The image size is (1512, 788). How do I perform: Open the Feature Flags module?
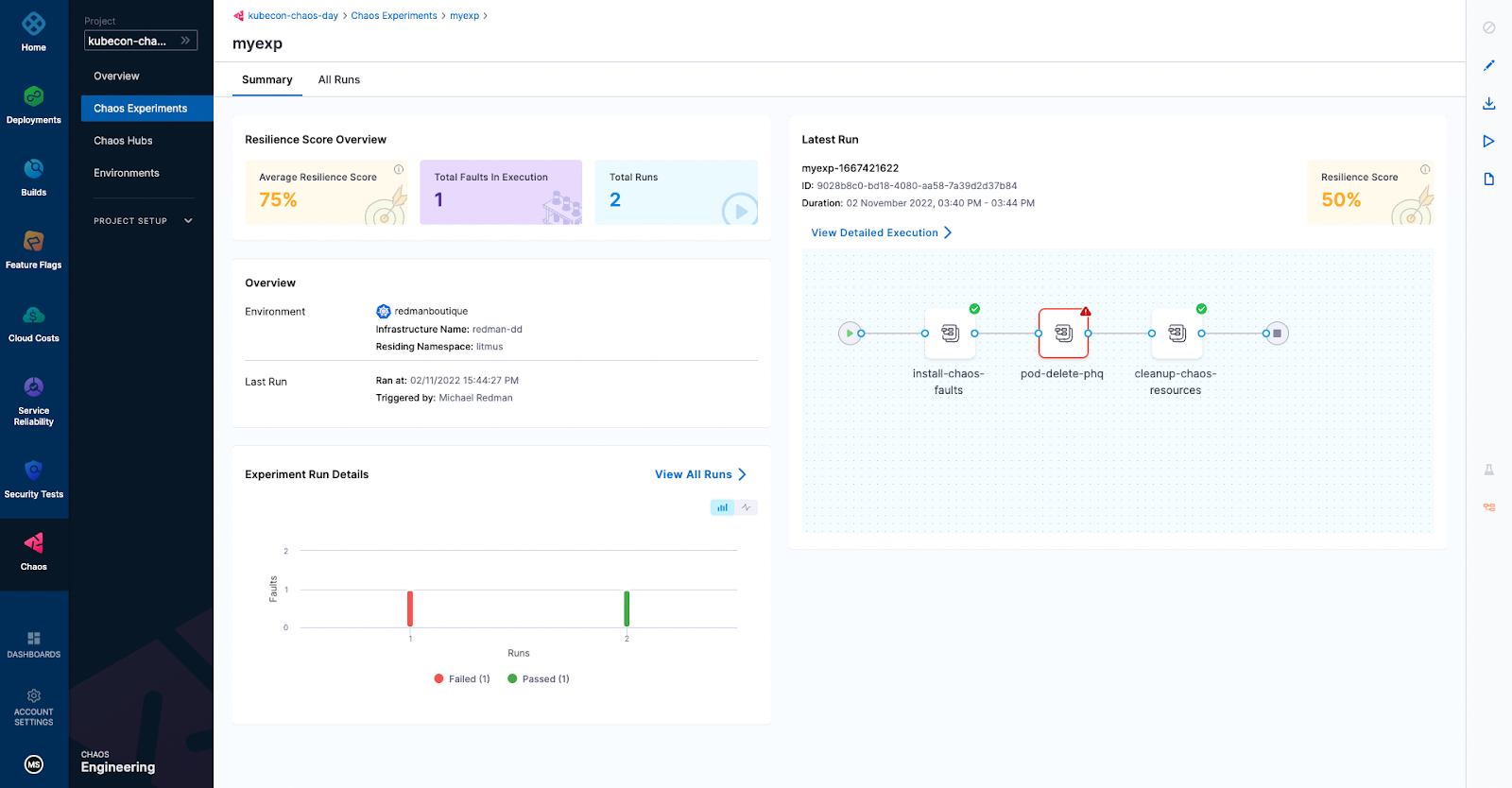34,249
